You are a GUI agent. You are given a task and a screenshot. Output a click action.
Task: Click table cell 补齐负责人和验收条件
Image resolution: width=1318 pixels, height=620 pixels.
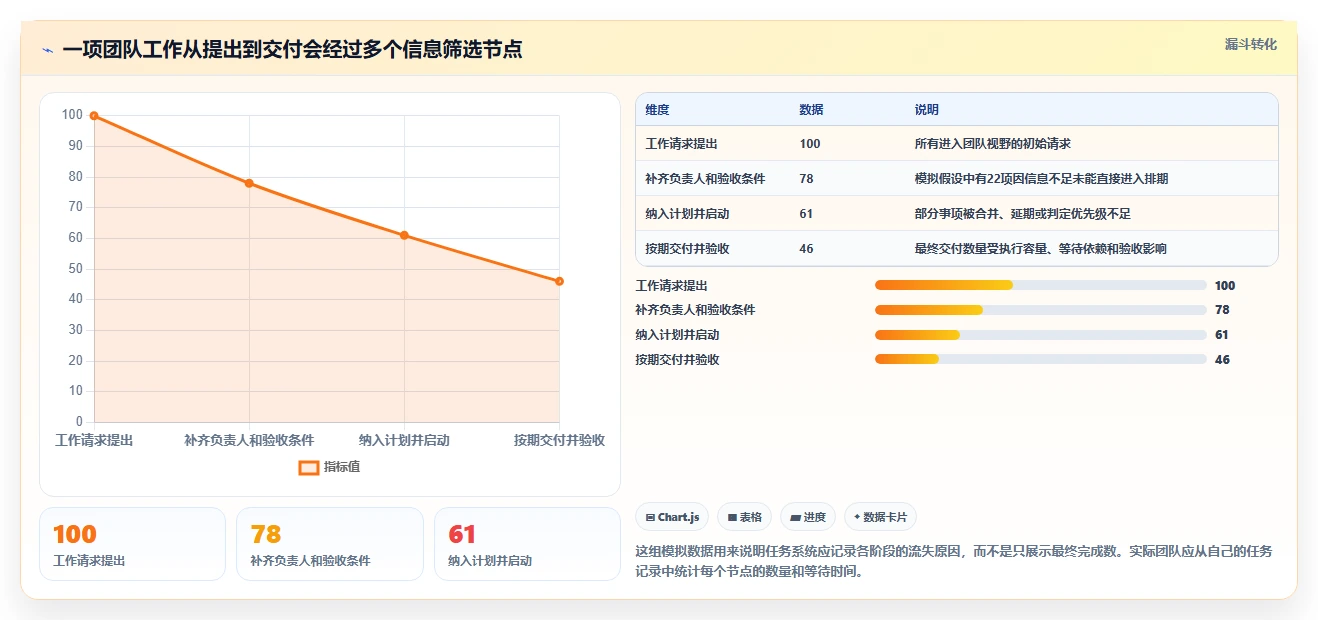[x=705, y=179]
